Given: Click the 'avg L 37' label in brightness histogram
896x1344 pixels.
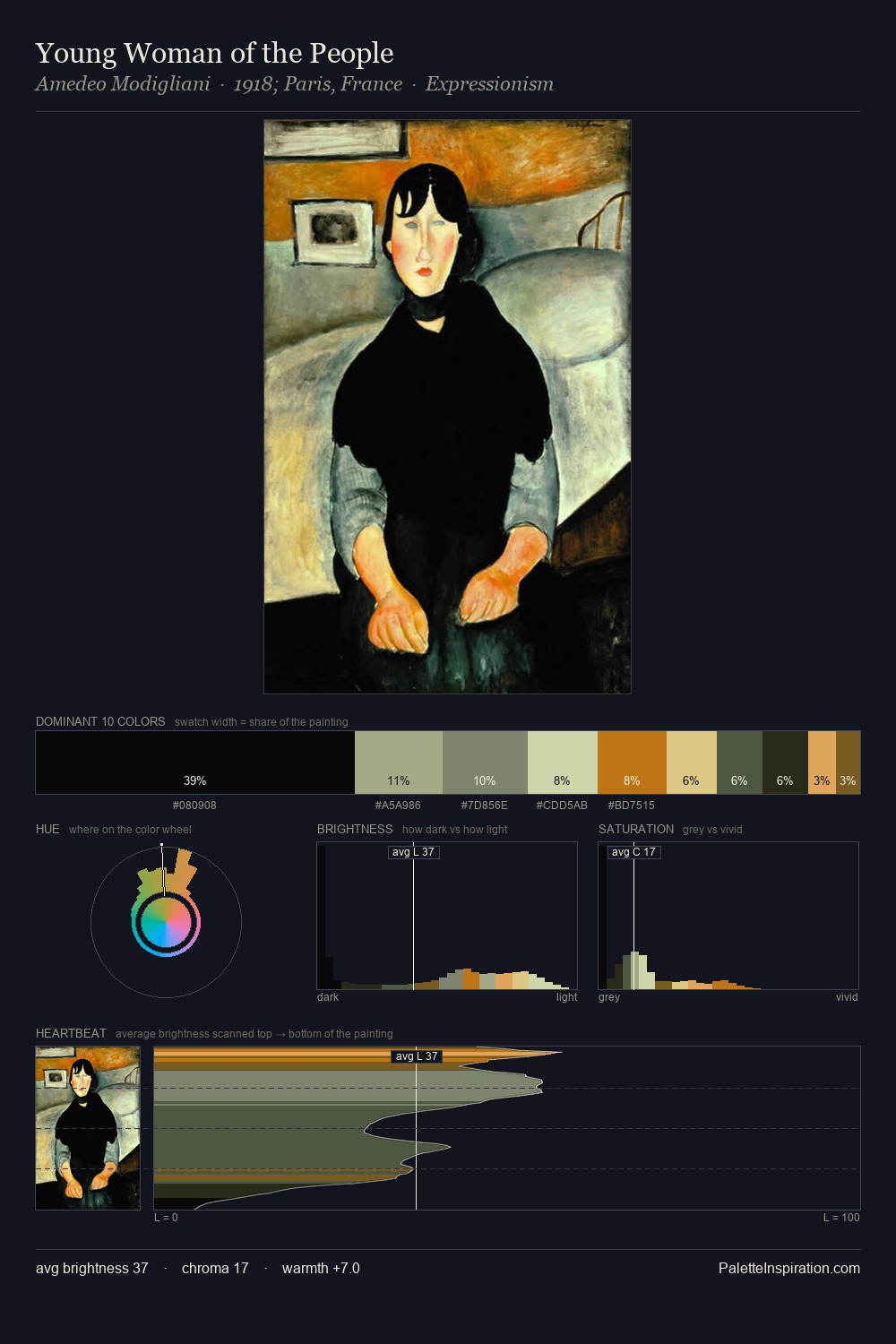Looking at the screenshot, I should (x=414, y=852).
